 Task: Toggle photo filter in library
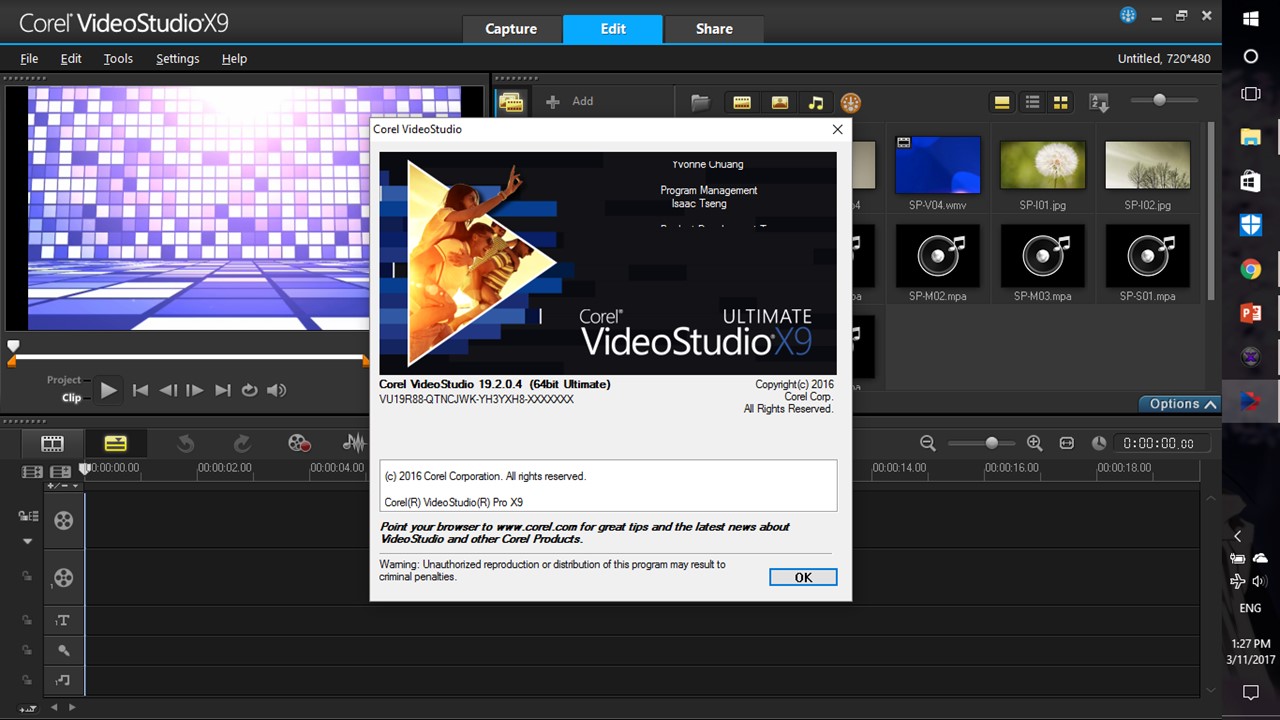(780, 102)
